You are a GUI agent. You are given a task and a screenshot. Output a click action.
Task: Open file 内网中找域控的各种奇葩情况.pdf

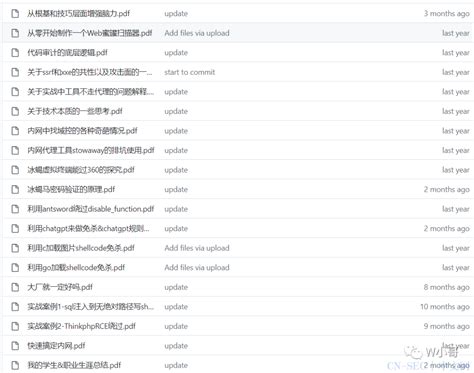point(82,131)
